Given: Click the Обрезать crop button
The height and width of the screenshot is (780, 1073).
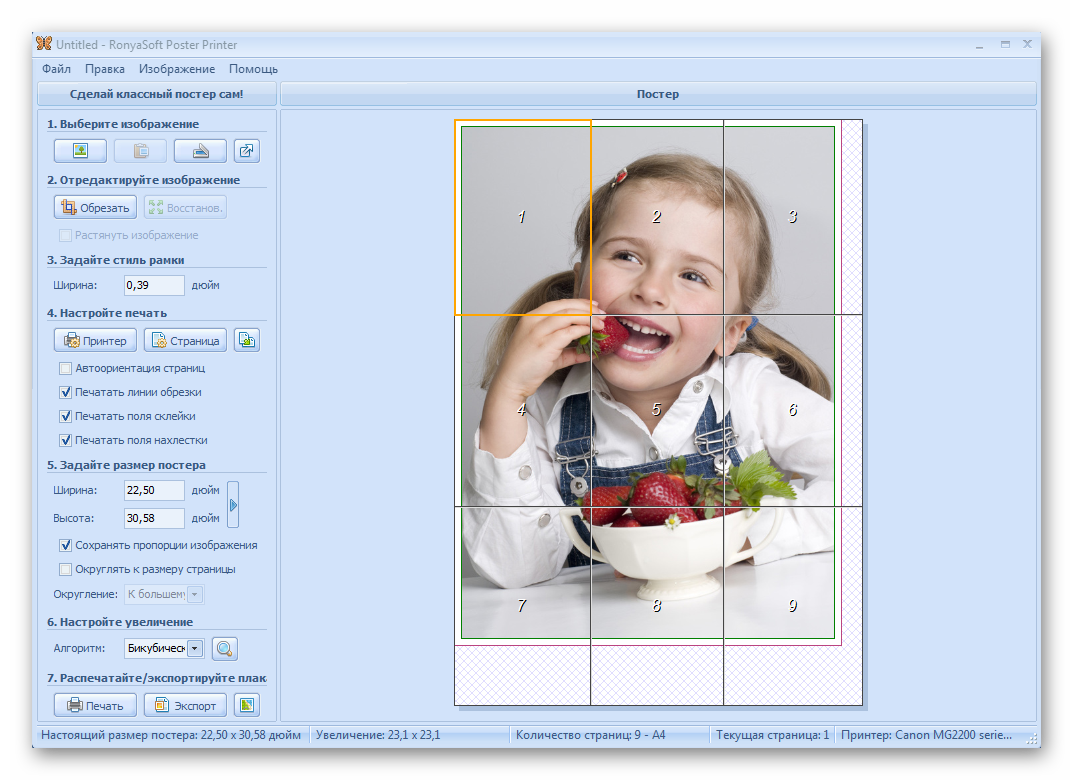Looking at the screenshot, I should click(95, 207).
